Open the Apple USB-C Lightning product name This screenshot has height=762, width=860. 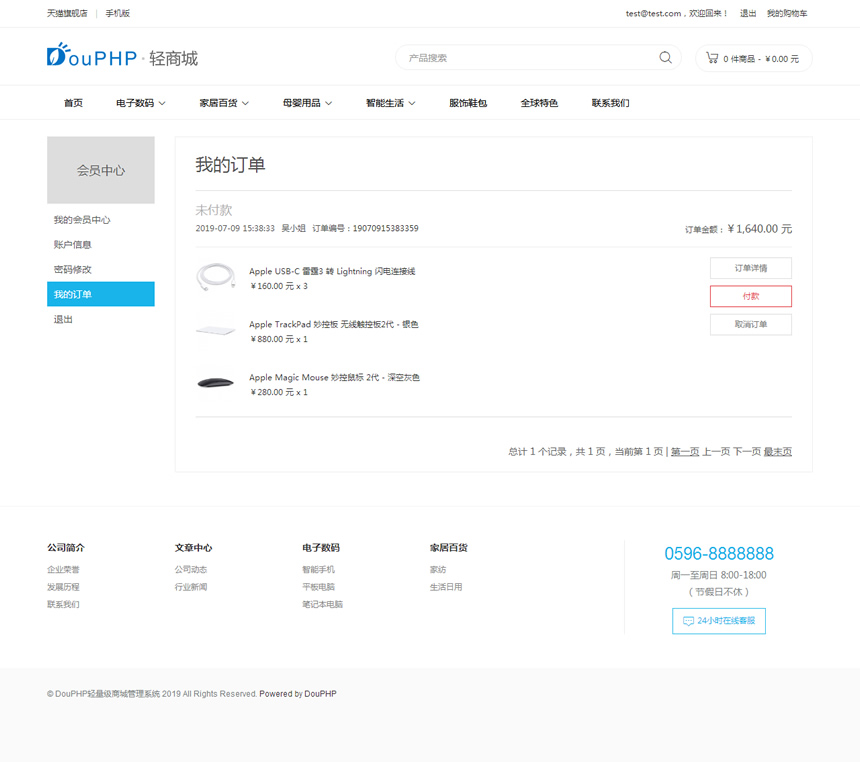332,271
